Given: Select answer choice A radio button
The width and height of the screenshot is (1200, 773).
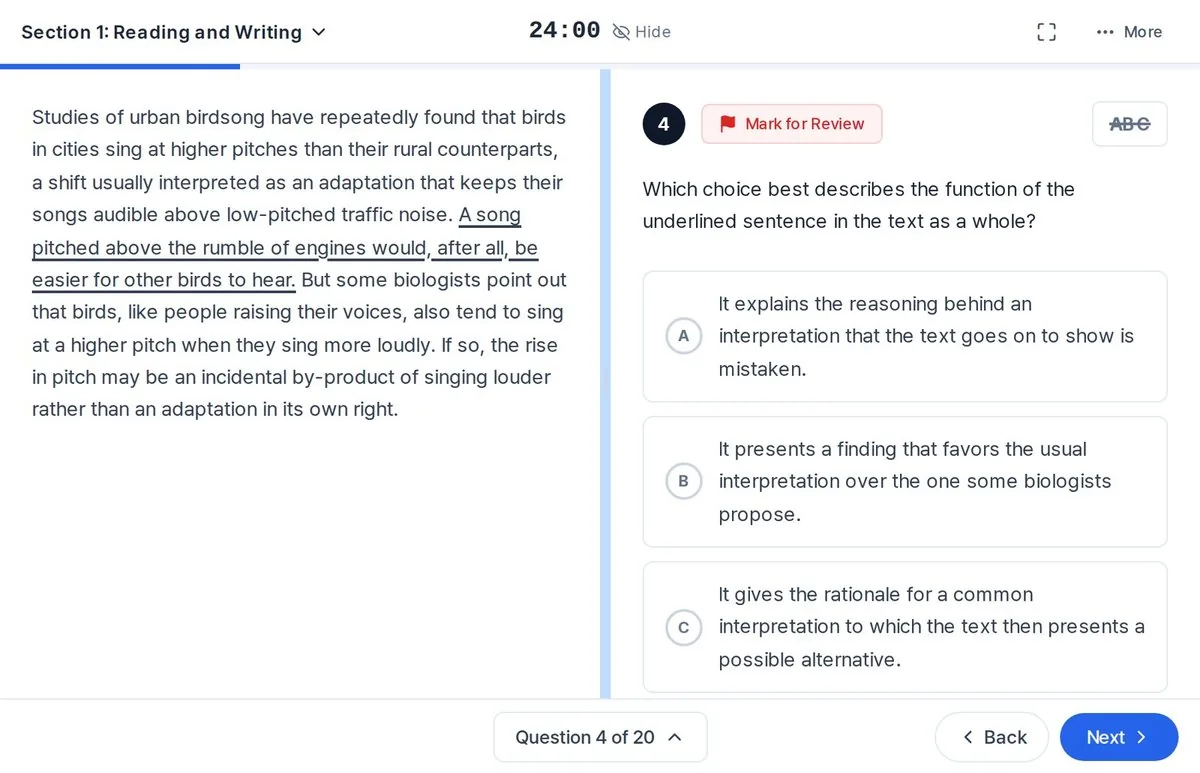Looking at the screenshot, I should click(x=684, y=336).
